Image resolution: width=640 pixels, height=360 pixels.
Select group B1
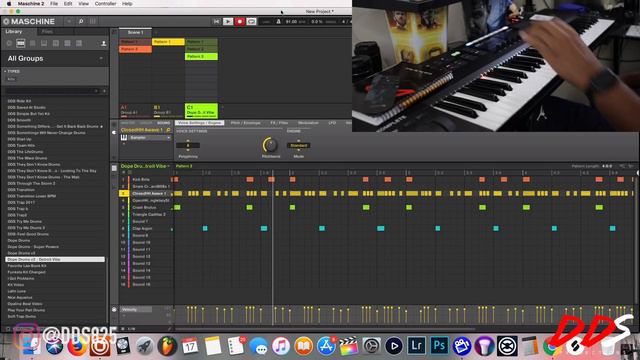[168, 110]
